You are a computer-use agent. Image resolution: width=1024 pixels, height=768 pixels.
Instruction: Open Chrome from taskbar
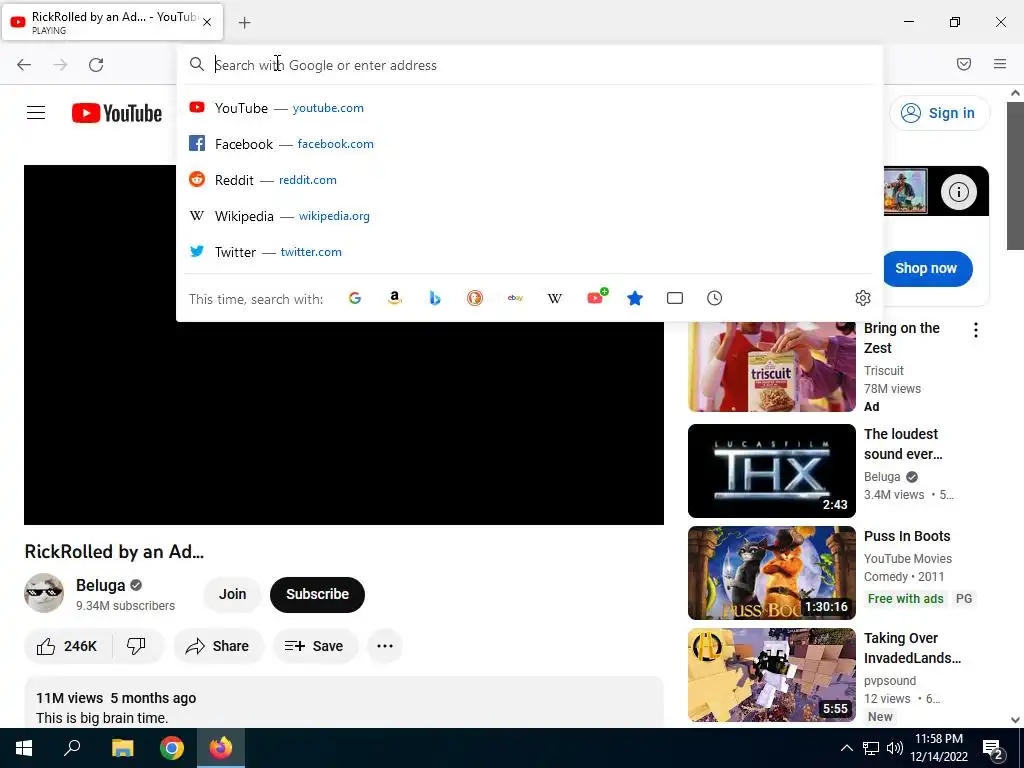point(172,748)
